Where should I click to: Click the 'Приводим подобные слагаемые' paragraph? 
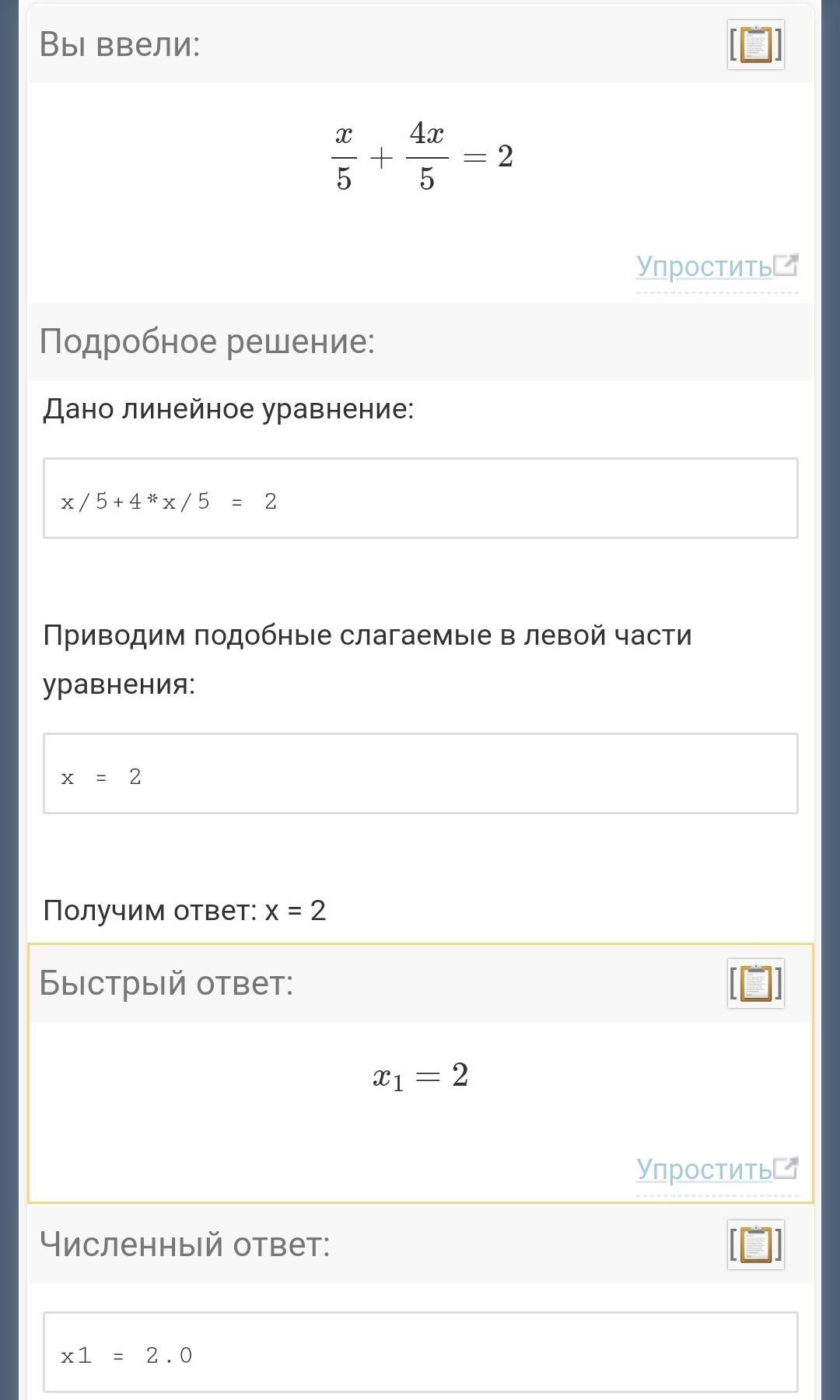(x=366, y=659)
